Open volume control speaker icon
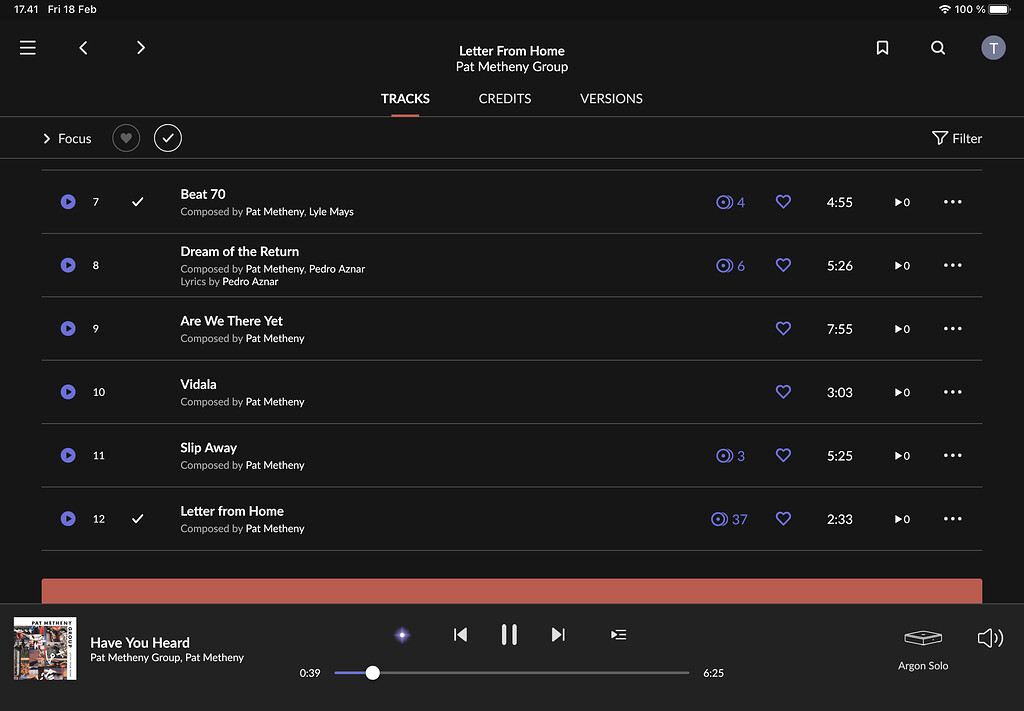Screen dimensions: 1024x711 pos(989,638)
